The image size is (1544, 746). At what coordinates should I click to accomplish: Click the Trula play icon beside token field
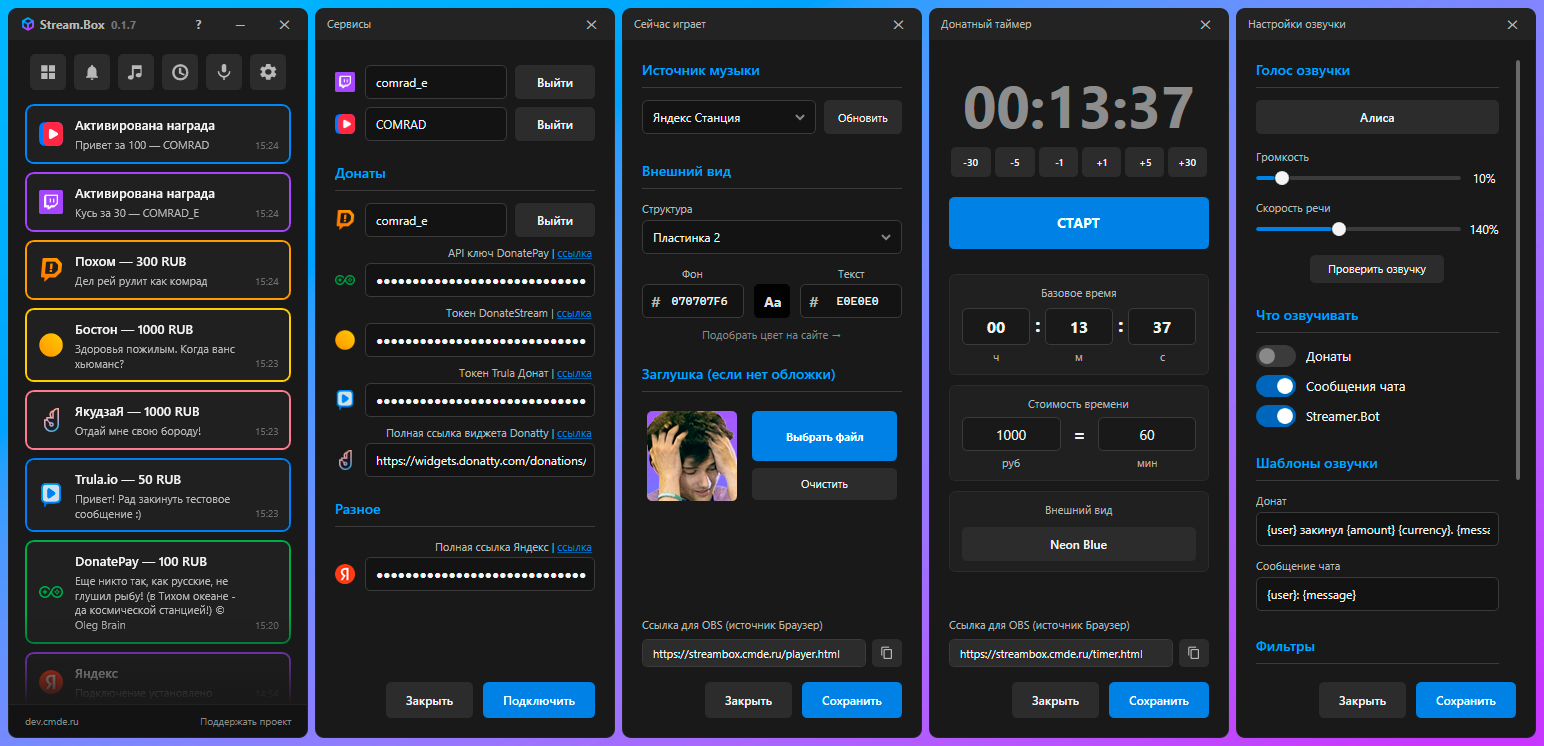point(345,399)
